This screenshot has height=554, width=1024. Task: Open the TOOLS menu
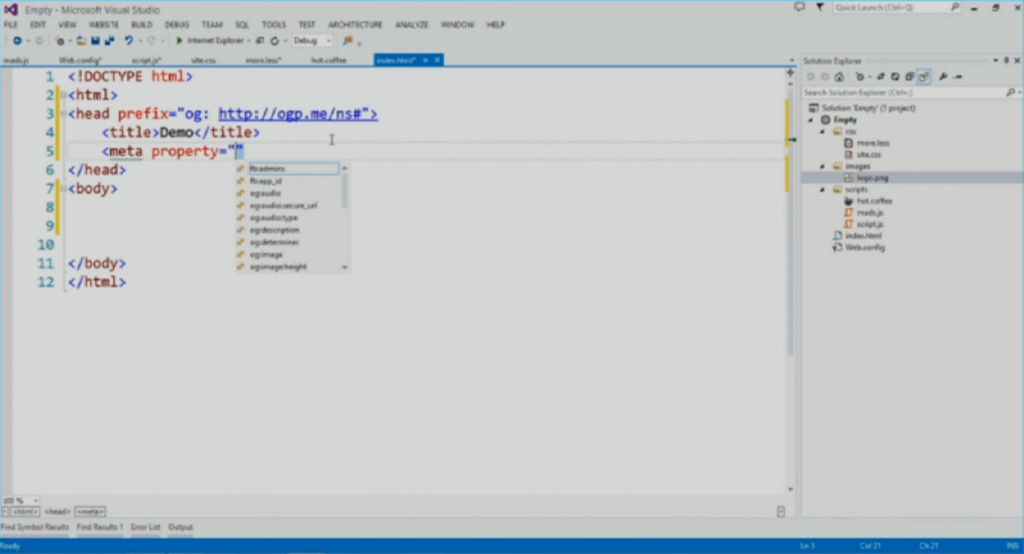point(274,25)
